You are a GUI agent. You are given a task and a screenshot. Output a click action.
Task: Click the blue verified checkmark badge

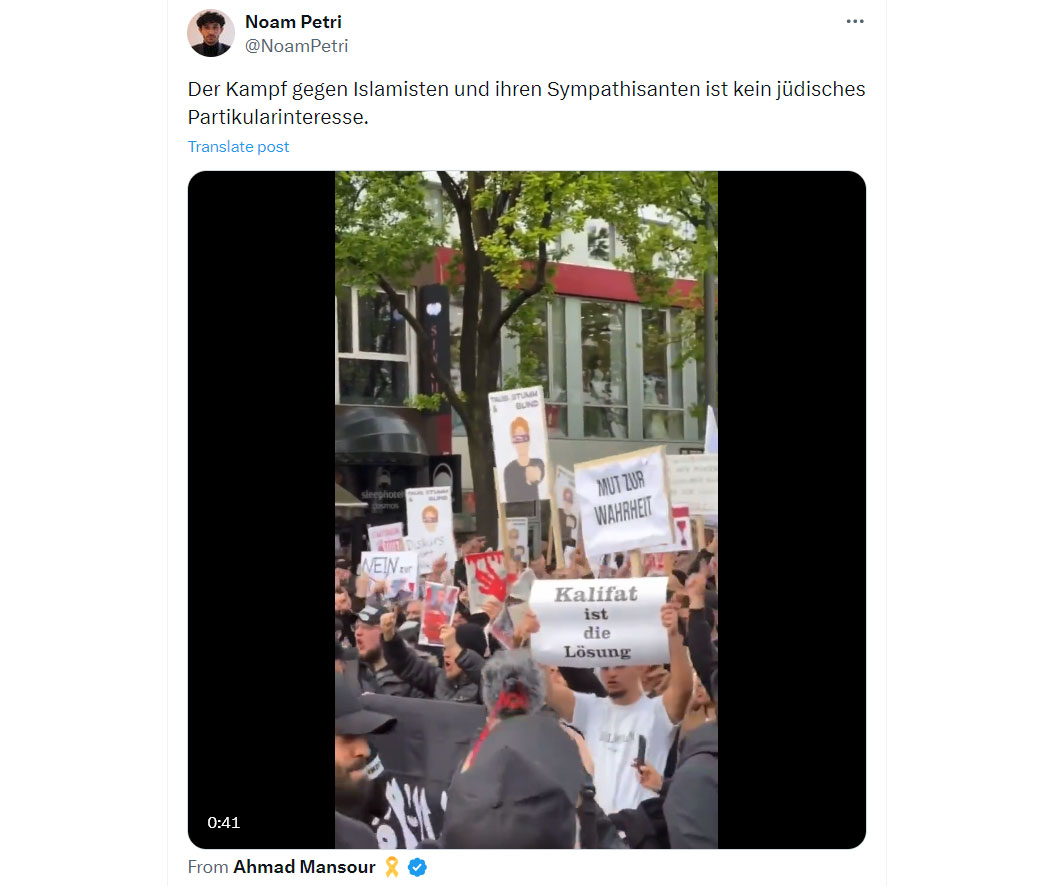(417, 867)
